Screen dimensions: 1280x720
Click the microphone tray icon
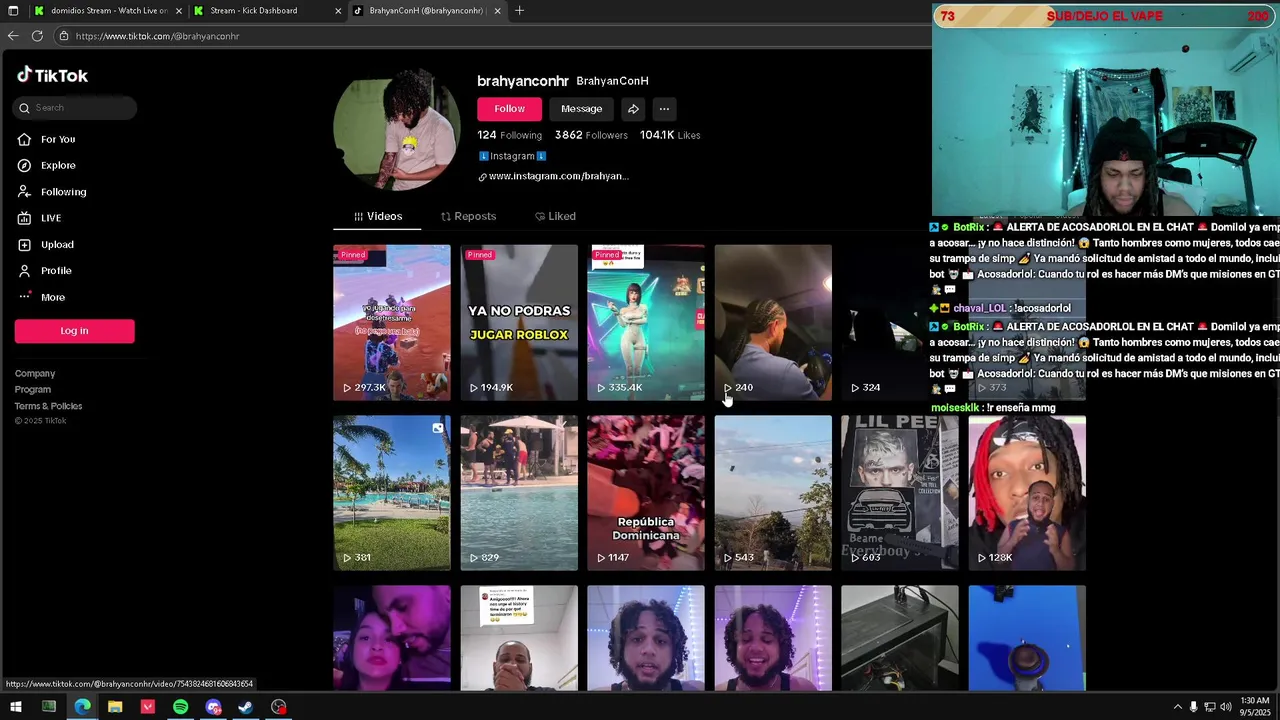tap(1193, 707)
